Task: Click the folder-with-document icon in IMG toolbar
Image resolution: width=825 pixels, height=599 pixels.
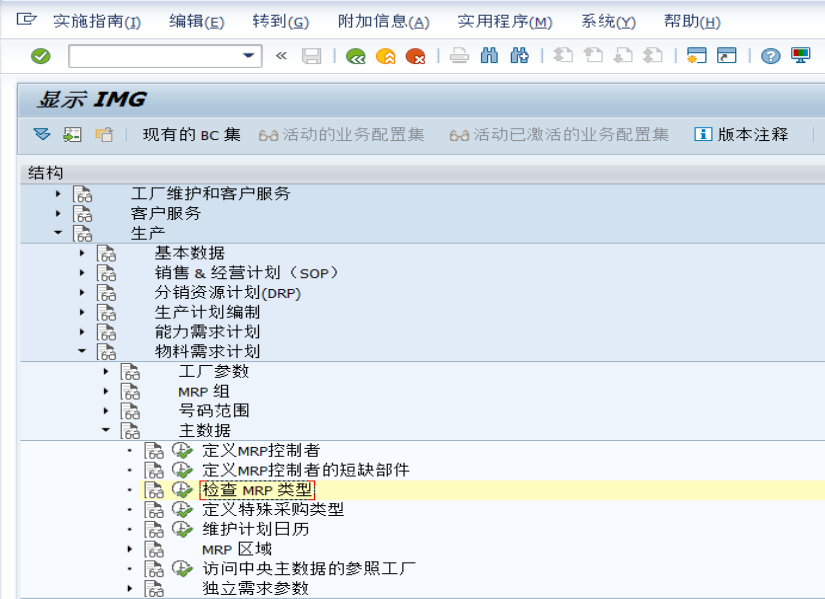Action: pyautogui.click(x=104, y=135)
